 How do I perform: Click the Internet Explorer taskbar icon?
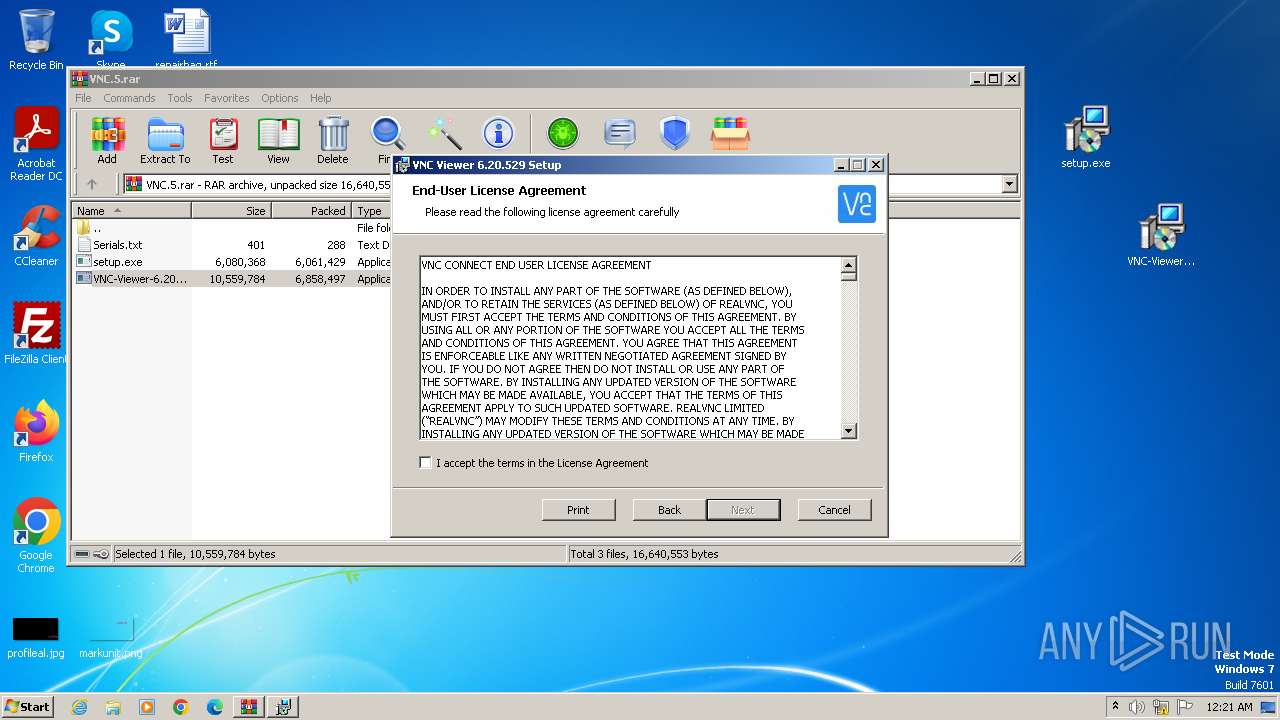point(79,707)
